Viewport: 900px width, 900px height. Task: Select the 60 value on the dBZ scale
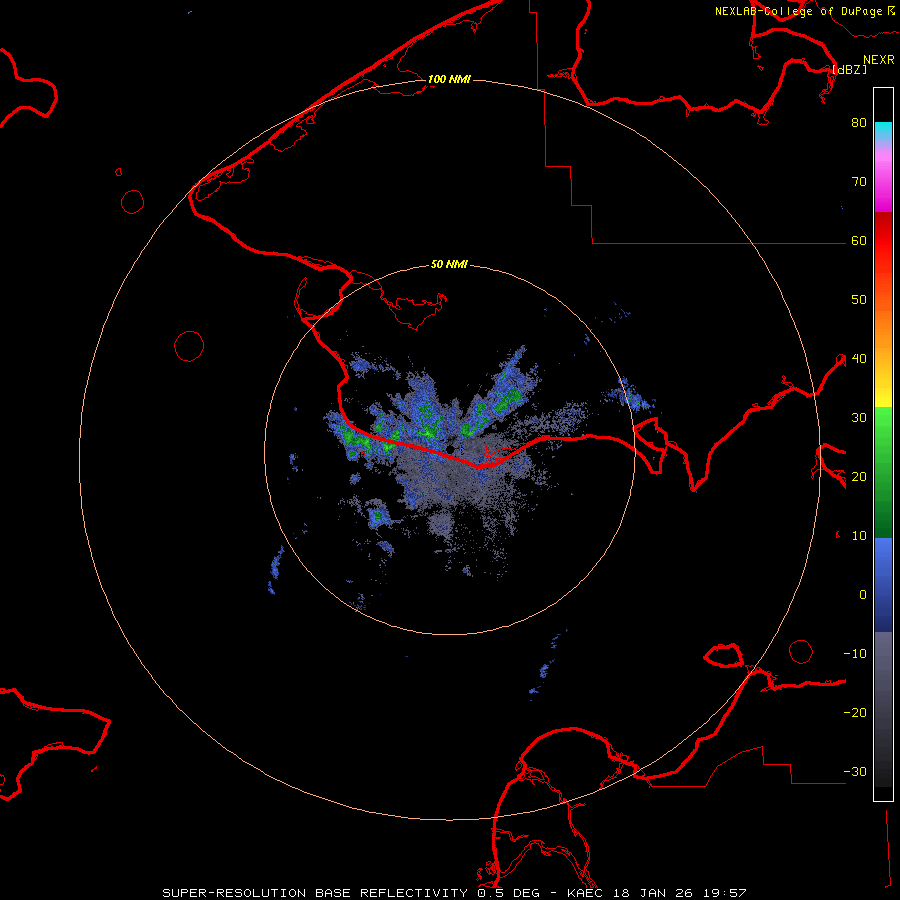(x=859, y=240)
